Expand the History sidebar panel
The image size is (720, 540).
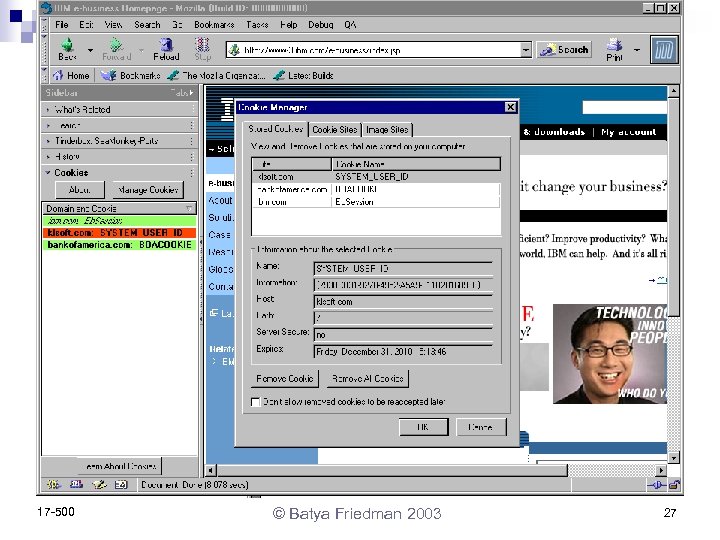[x=118, y=157]
